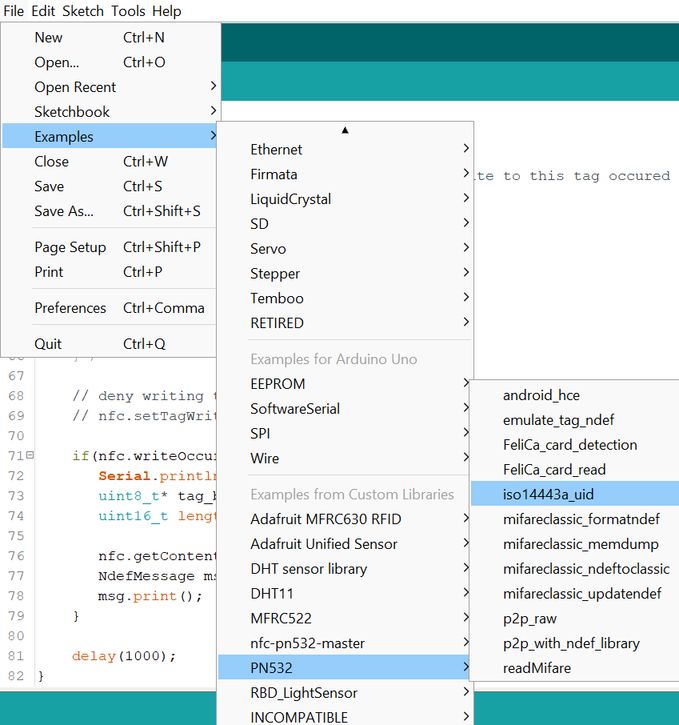Choose New from the File menu

tap(110, 37)
